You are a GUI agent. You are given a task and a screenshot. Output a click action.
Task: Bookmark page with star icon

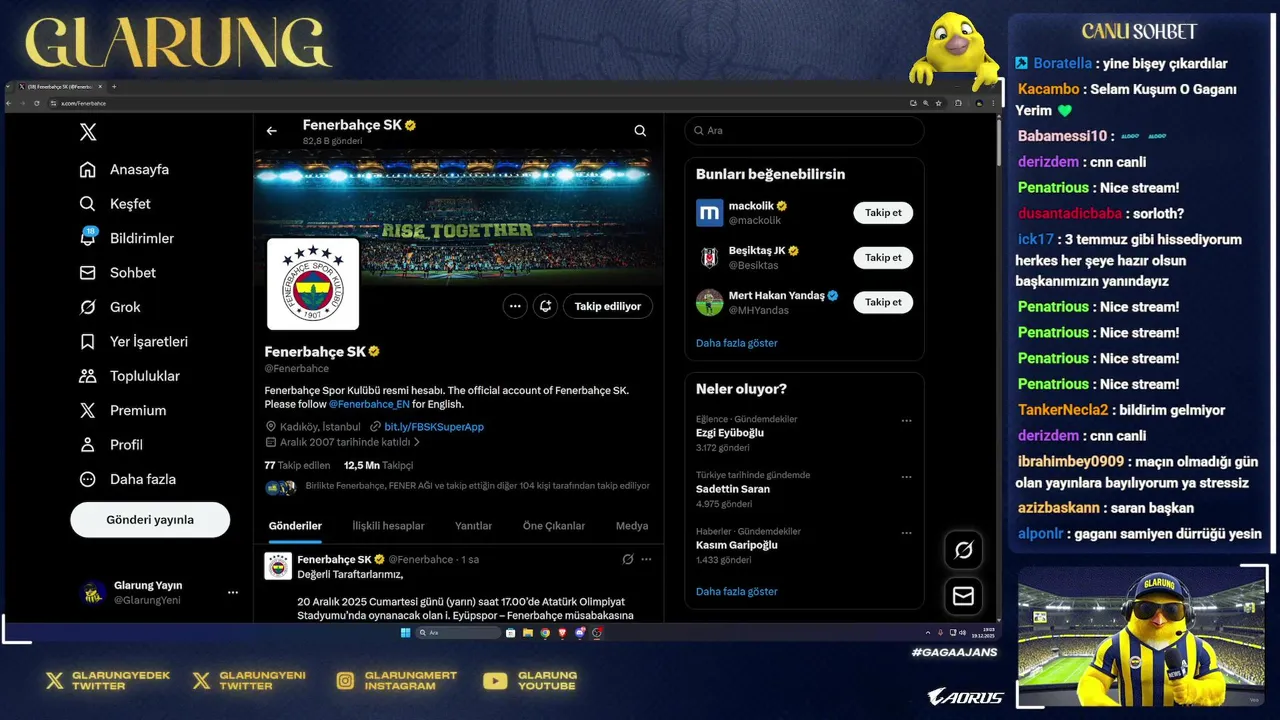tap(939, 103)
